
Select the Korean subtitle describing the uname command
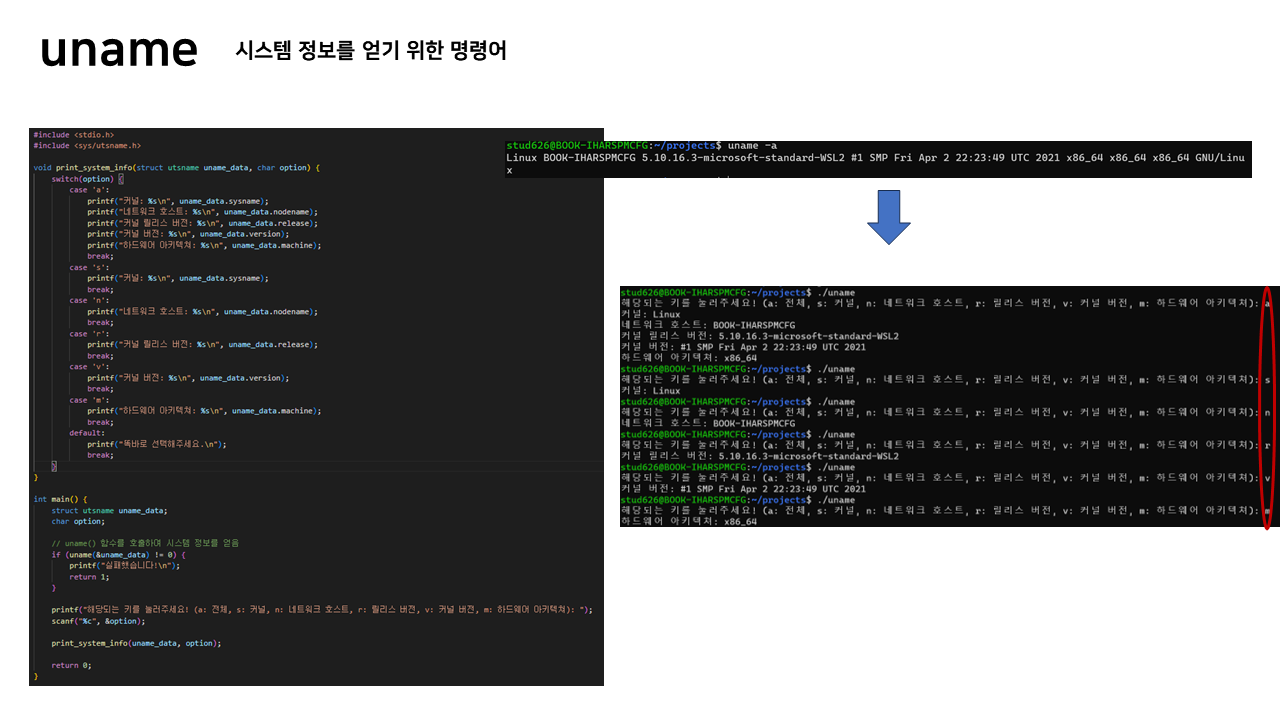point(371,51)
